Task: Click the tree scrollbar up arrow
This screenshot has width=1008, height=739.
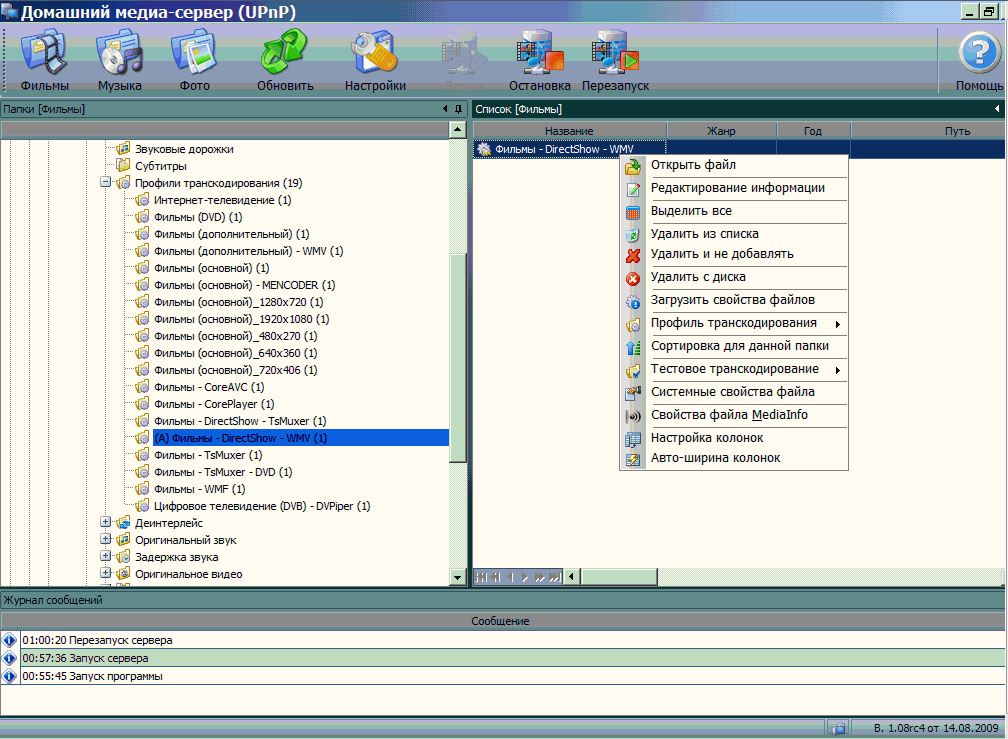Action: point(457,130)
